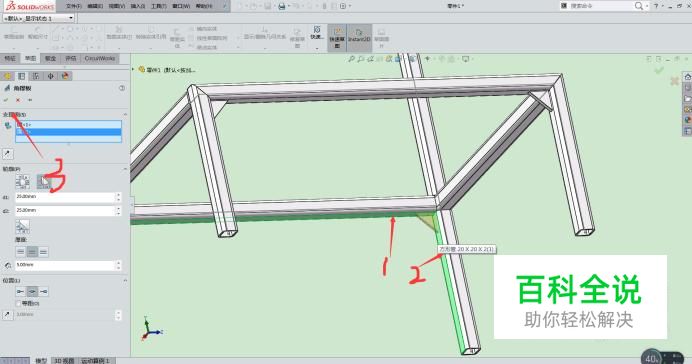
Task: Switch to the 模型 model tab
Action: tap(41, 360)
